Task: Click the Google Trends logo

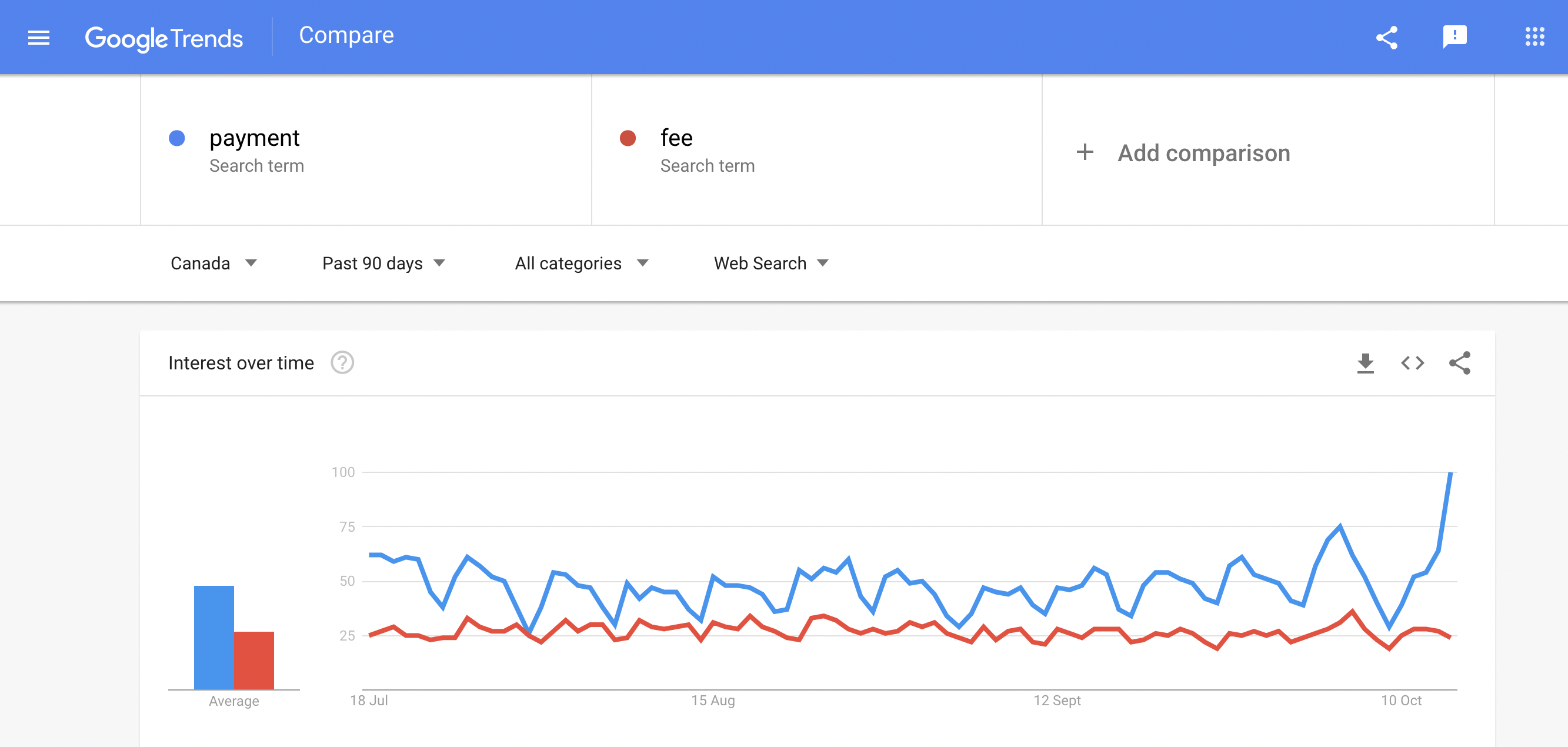Action: pyautogui.click(x=164, y=38)
